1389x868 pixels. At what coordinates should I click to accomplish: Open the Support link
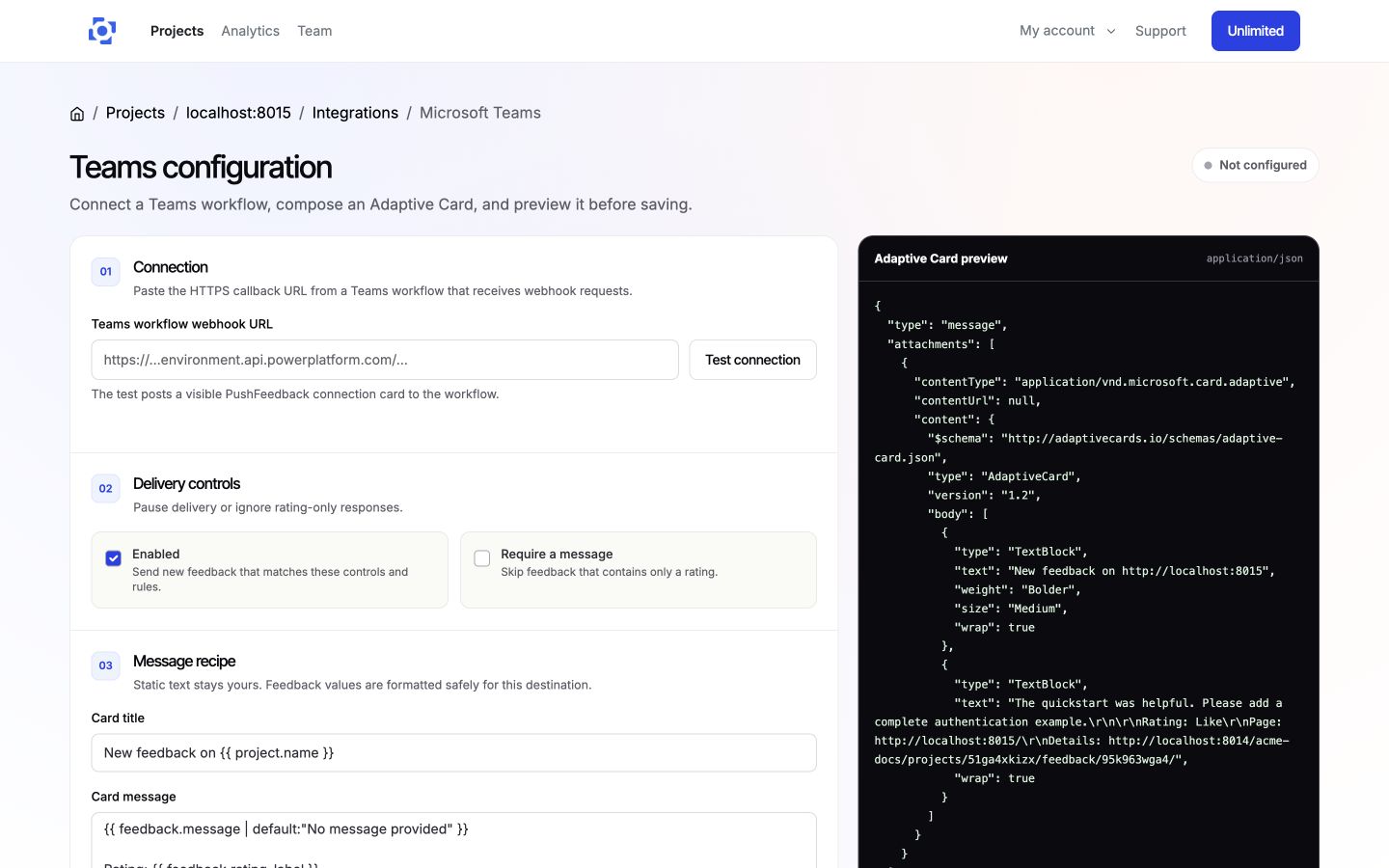point(1160,31)
